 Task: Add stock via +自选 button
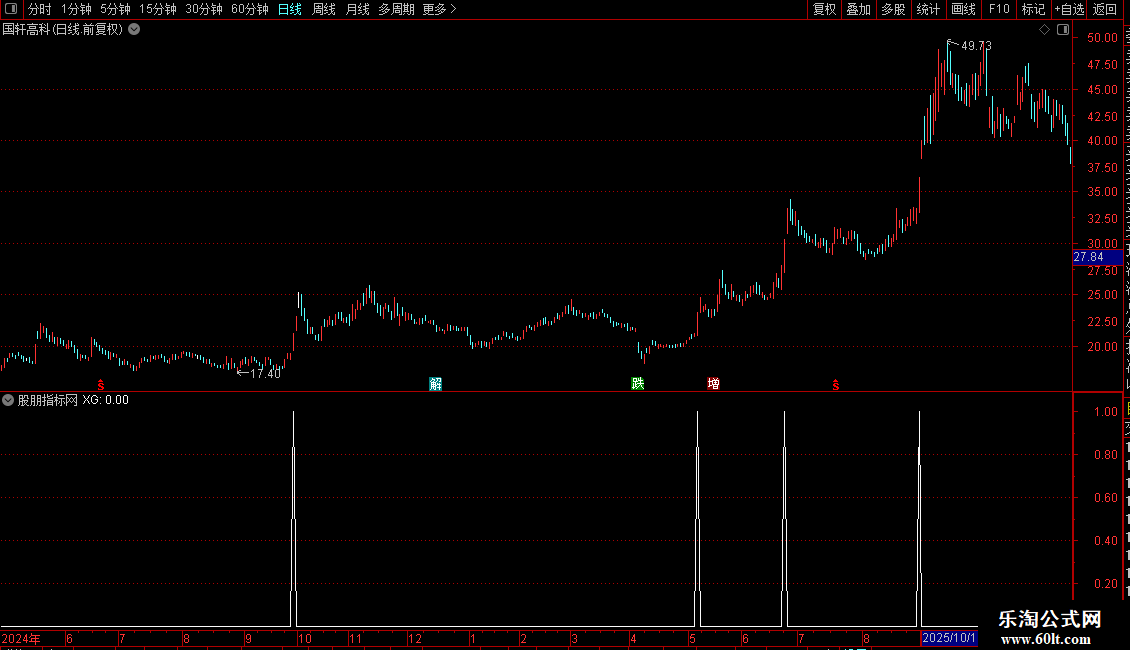coord(1069,9)
